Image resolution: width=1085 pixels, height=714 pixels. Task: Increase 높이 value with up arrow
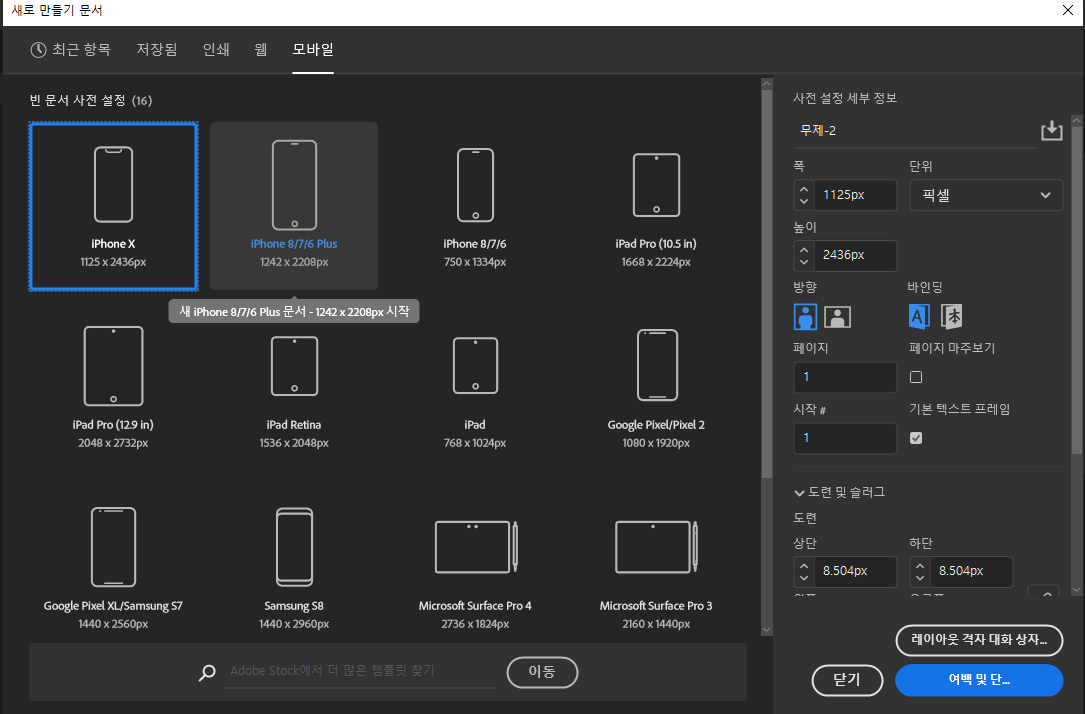click(x=804, y=248)
